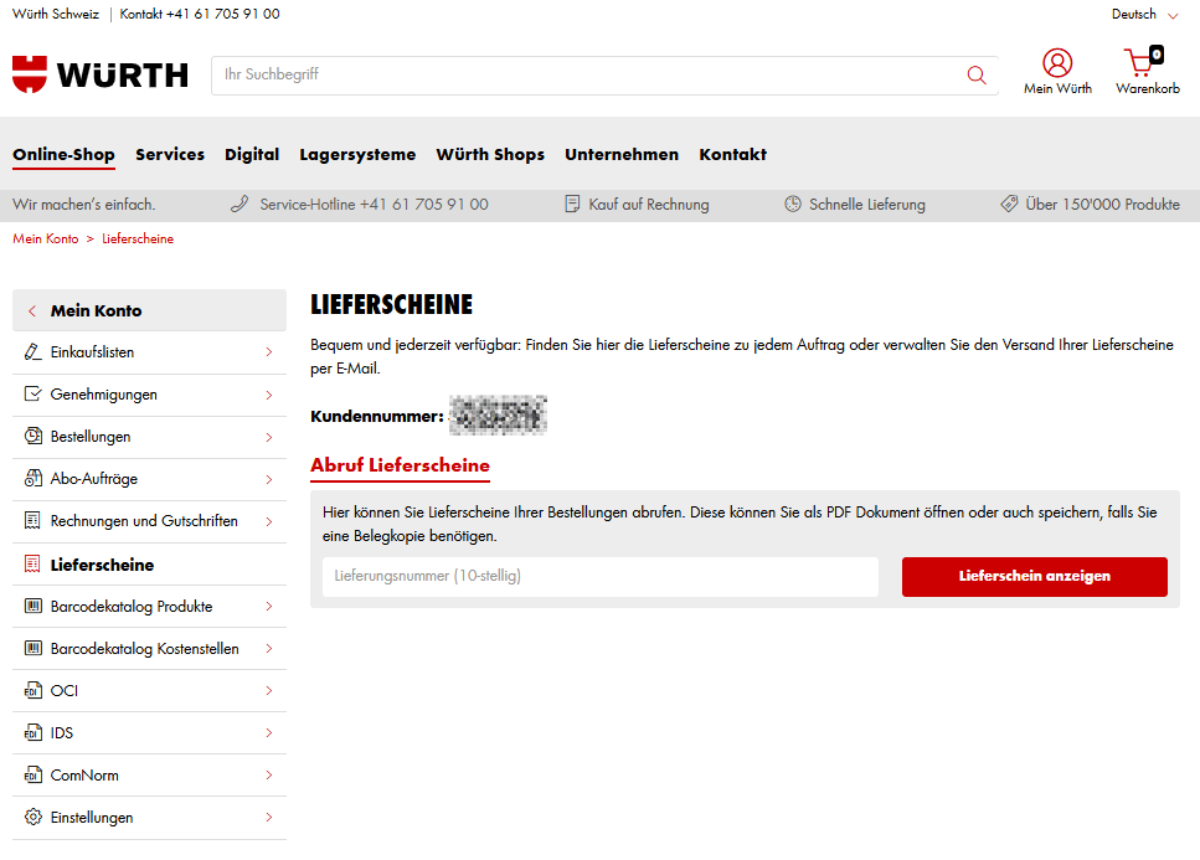Expand the IDS chevron
The width and height of the screenshot is (1200, 860).
coord(269,732)
